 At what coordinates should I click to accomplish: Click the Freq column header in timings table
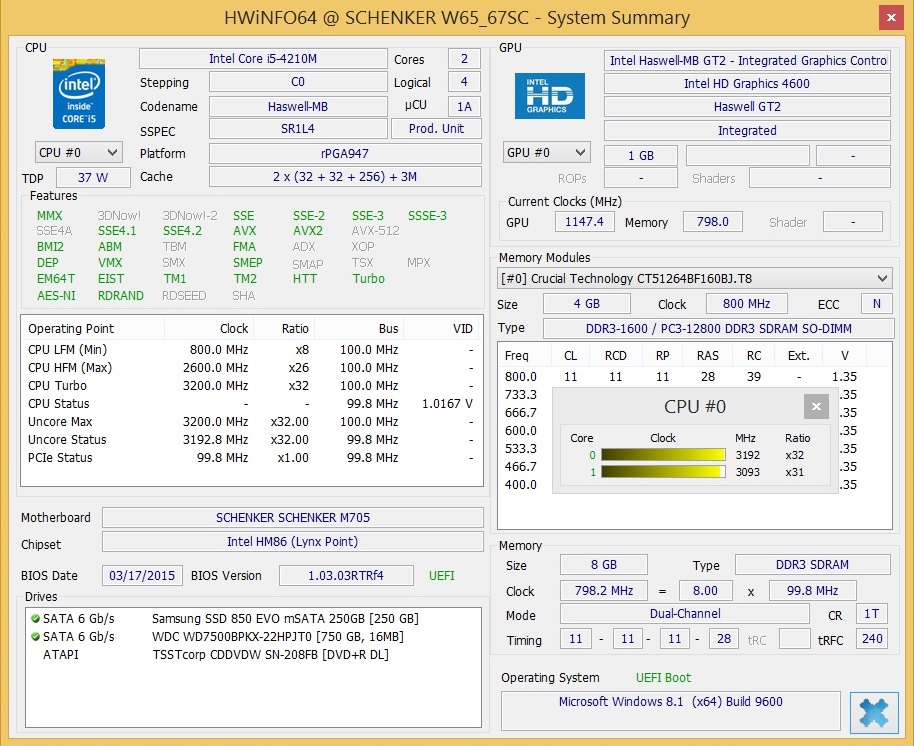tap(525, 356)
